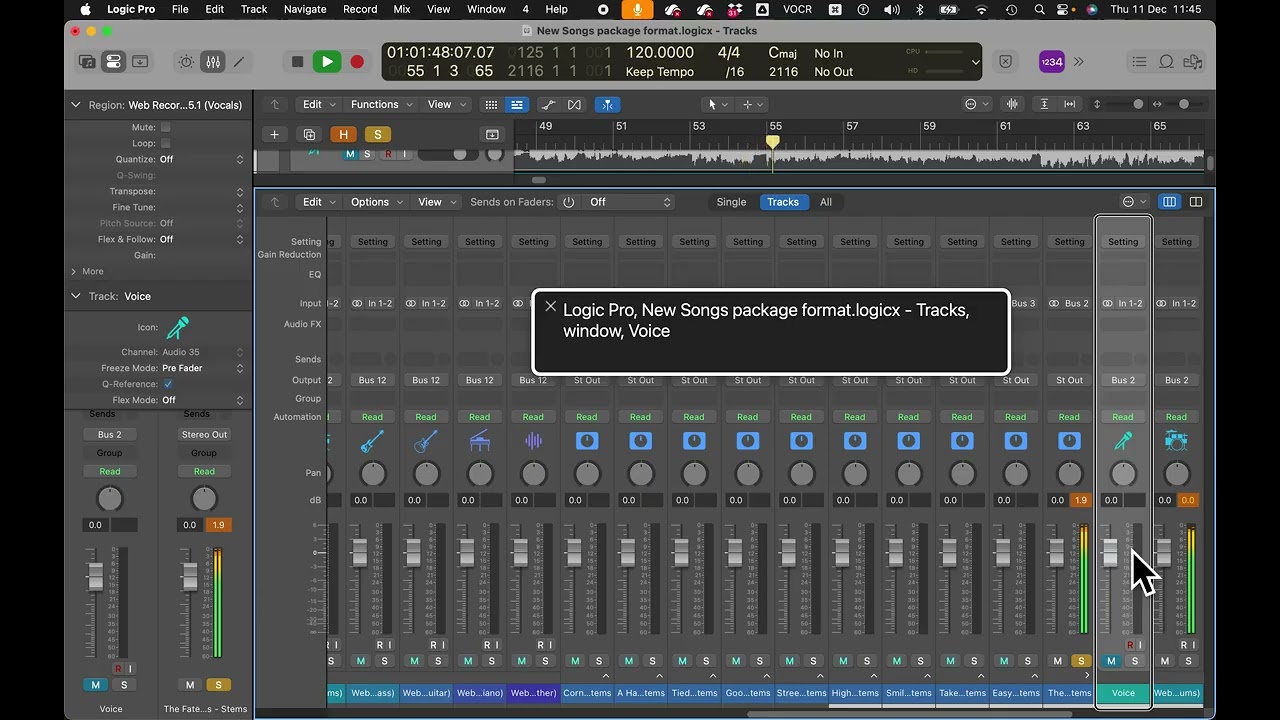Click the green Play button
This screenshot has width=1280, height=720.
(x=327, y=62)
